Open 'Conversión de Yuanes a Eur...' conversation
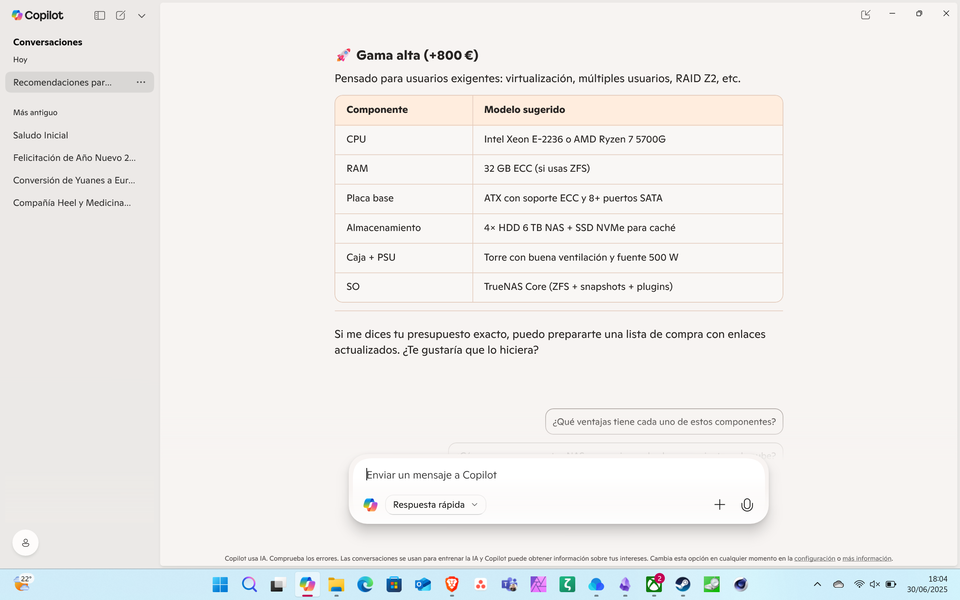Image resolution: width=960 pixels, height=600 pixels. point(74,181)
